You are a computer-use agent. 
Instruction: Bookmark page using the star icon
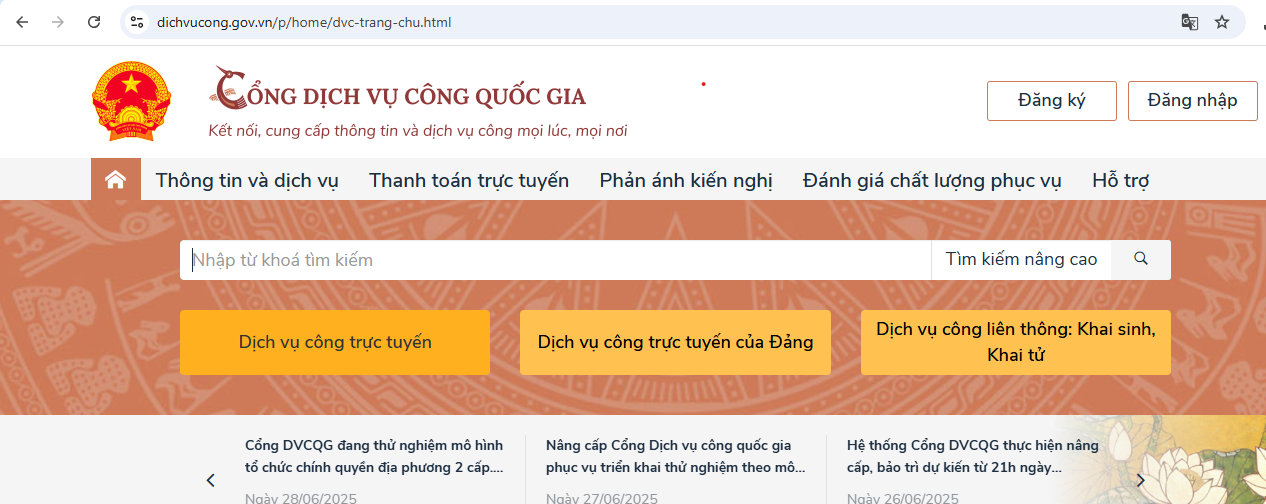click(1222, 22)
